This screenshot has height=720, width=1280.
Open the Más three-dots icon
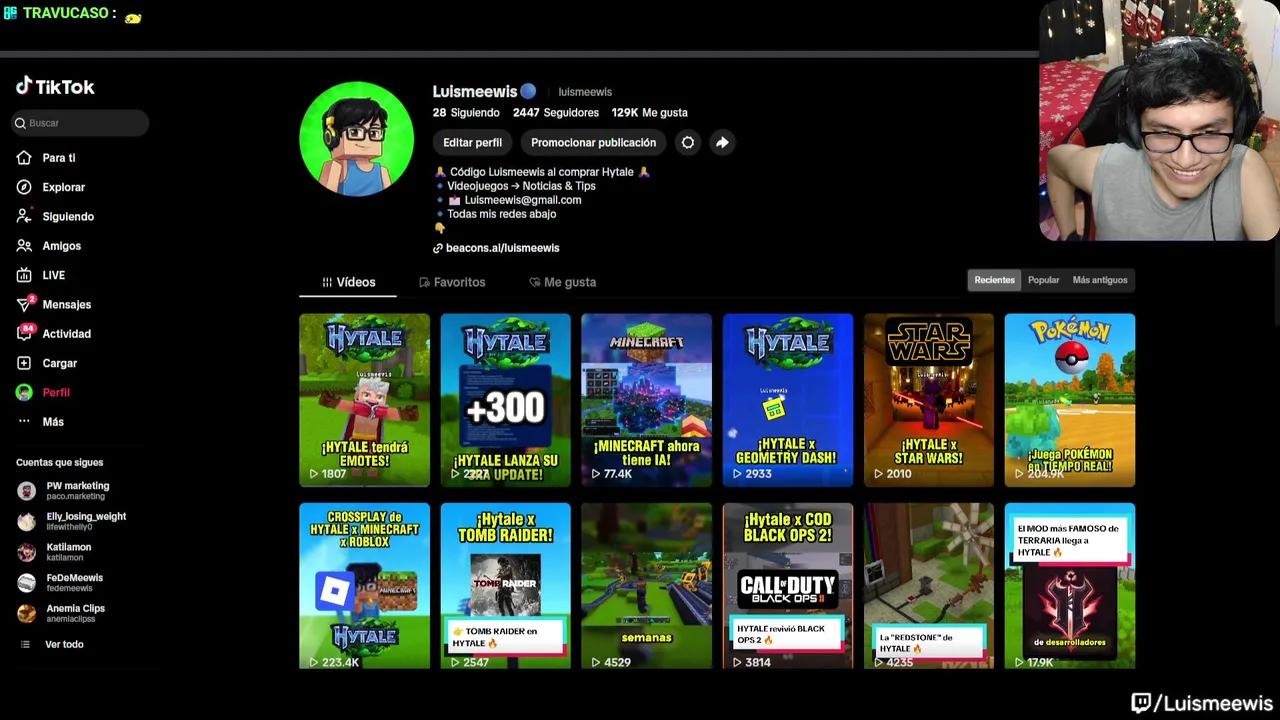24,421
